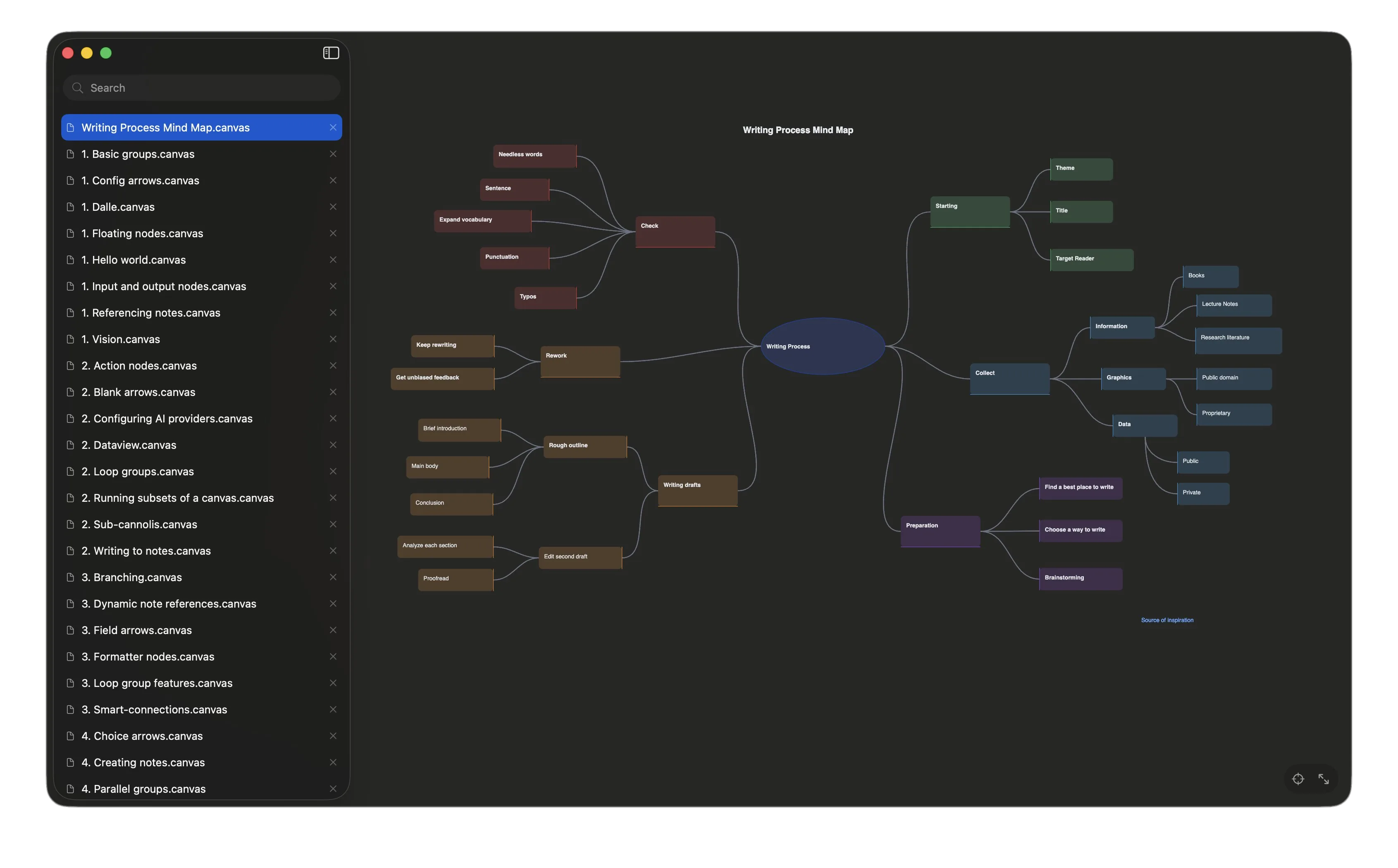Screen dimensions: 1398x868
Task: Click the Get unbiased feedback node
Action: 442,379
